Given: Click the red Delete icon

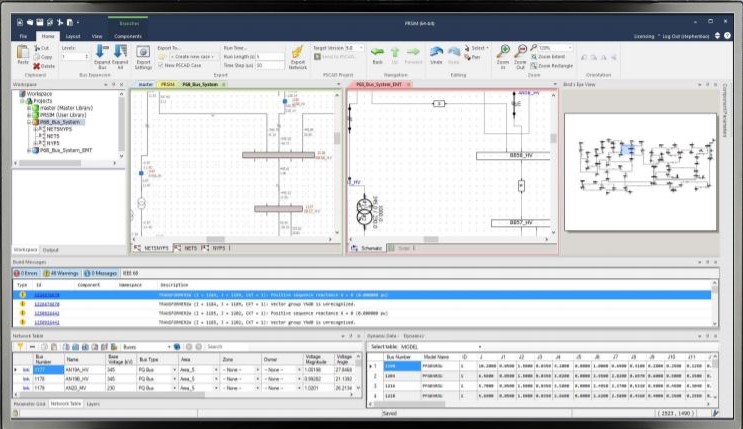Looking at the screenshot, I should coord(36,66).
